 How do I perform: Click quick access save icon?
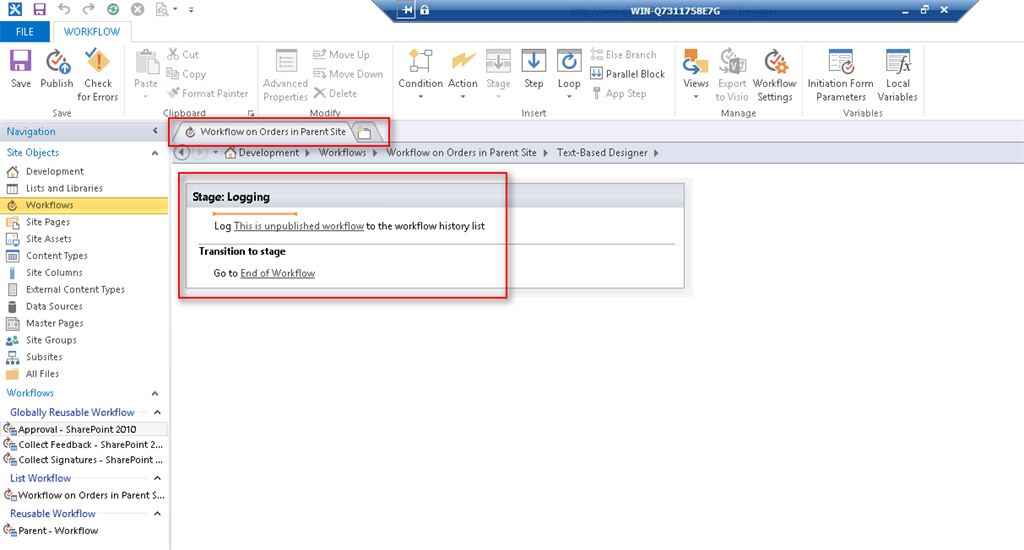tap(40, 9)
